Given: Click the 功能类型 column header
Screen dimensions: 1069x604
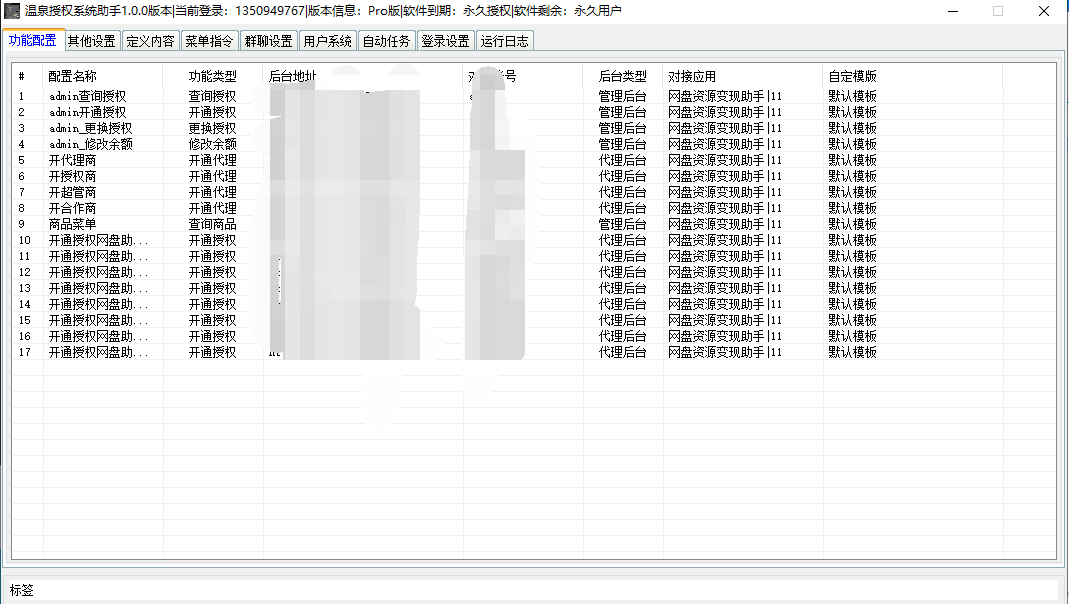Looking at the screenshot, I should (x=213, y=76).
